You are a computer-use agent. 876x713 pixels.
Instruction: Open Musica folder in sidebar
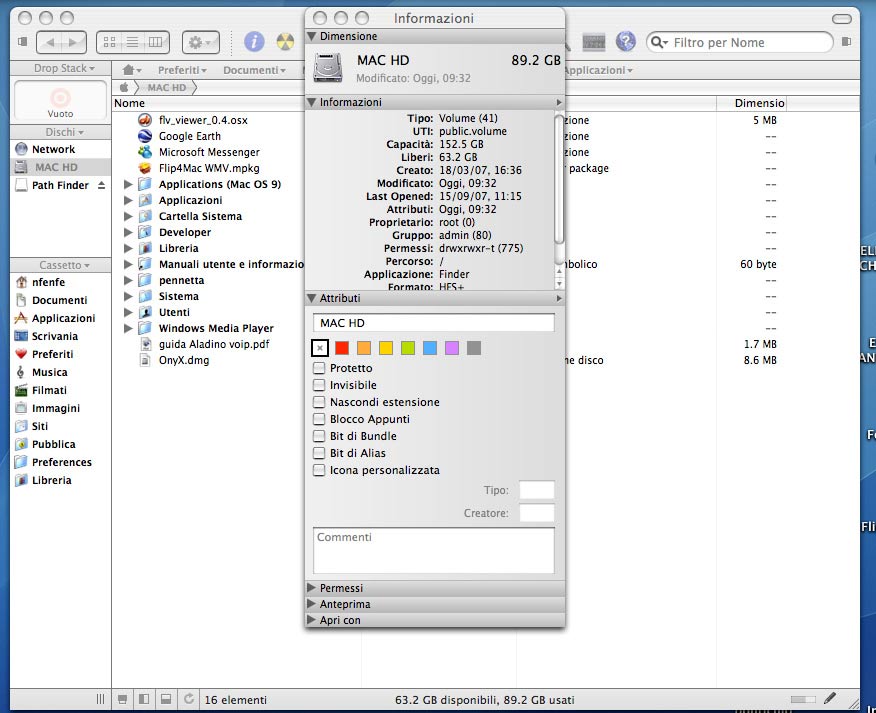pyautogui.click(x=49, y=372)
